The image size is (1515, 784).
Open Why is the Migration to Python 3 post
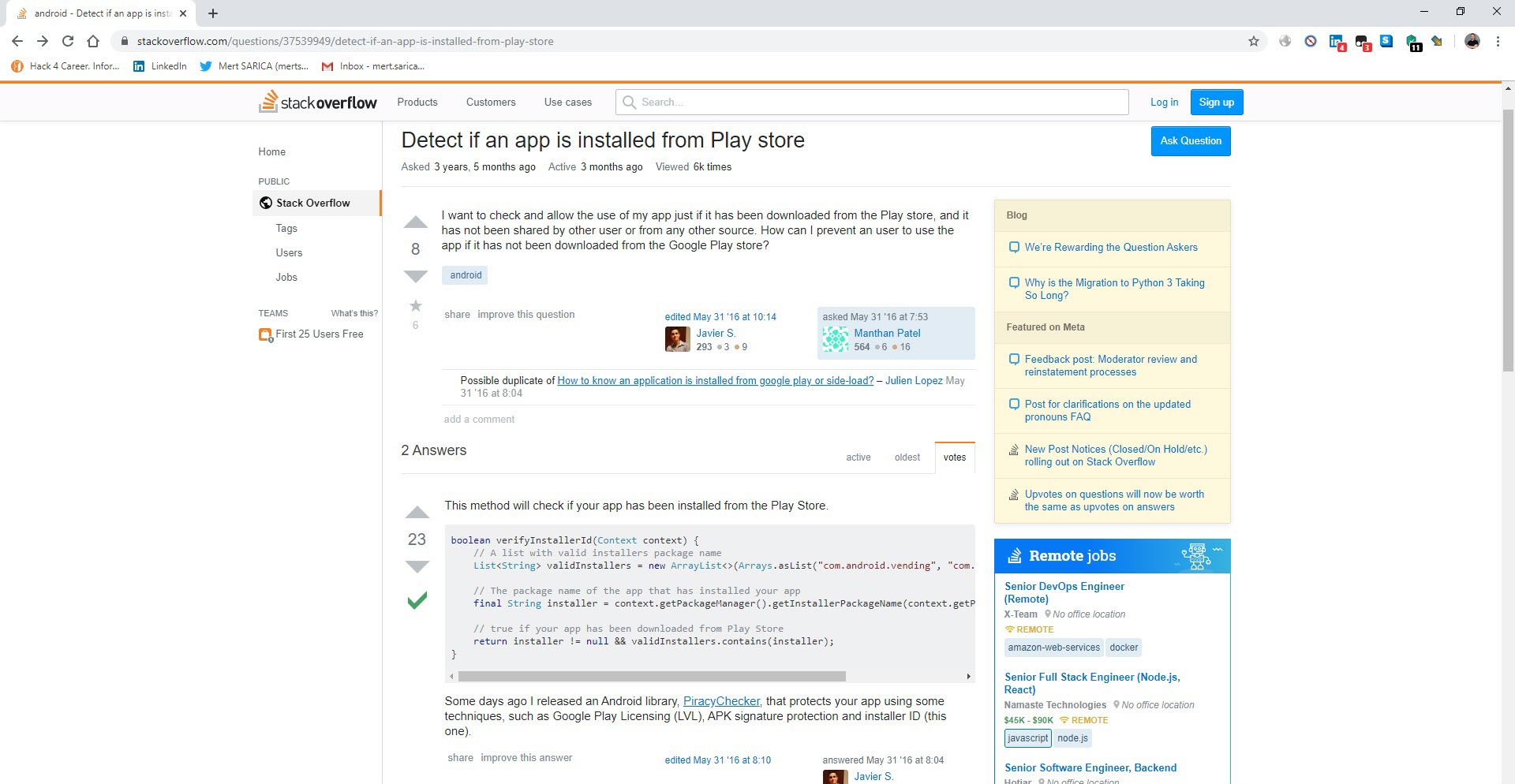pos(1114,289)
